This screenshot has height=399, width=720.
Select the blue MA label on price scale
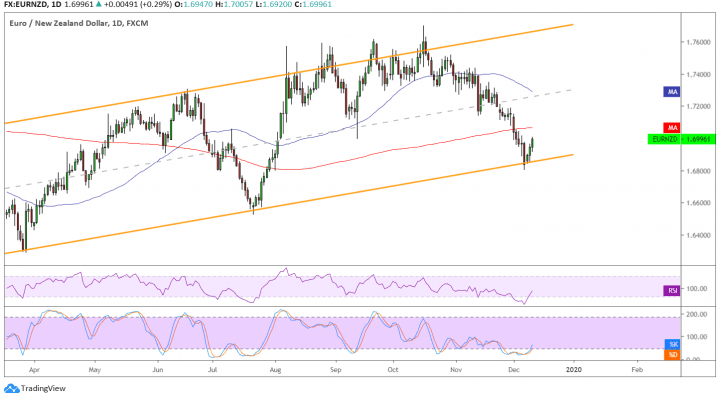[672, 92]
